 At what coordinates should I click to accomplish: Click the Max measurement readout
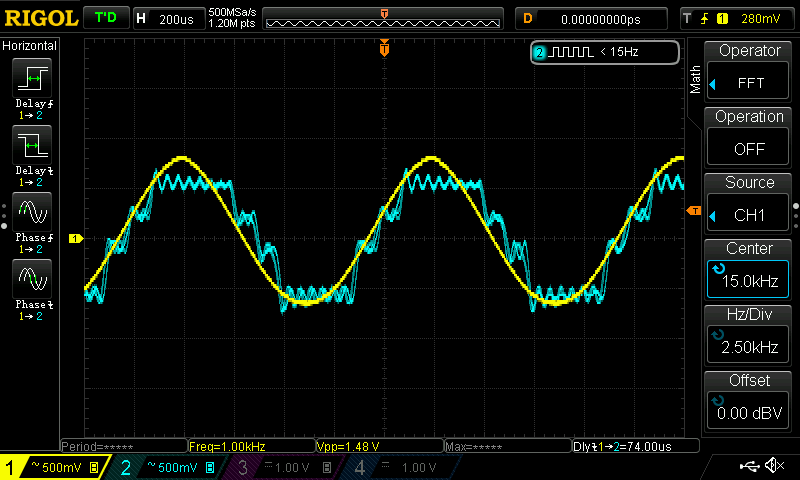(x=508, y=446)
